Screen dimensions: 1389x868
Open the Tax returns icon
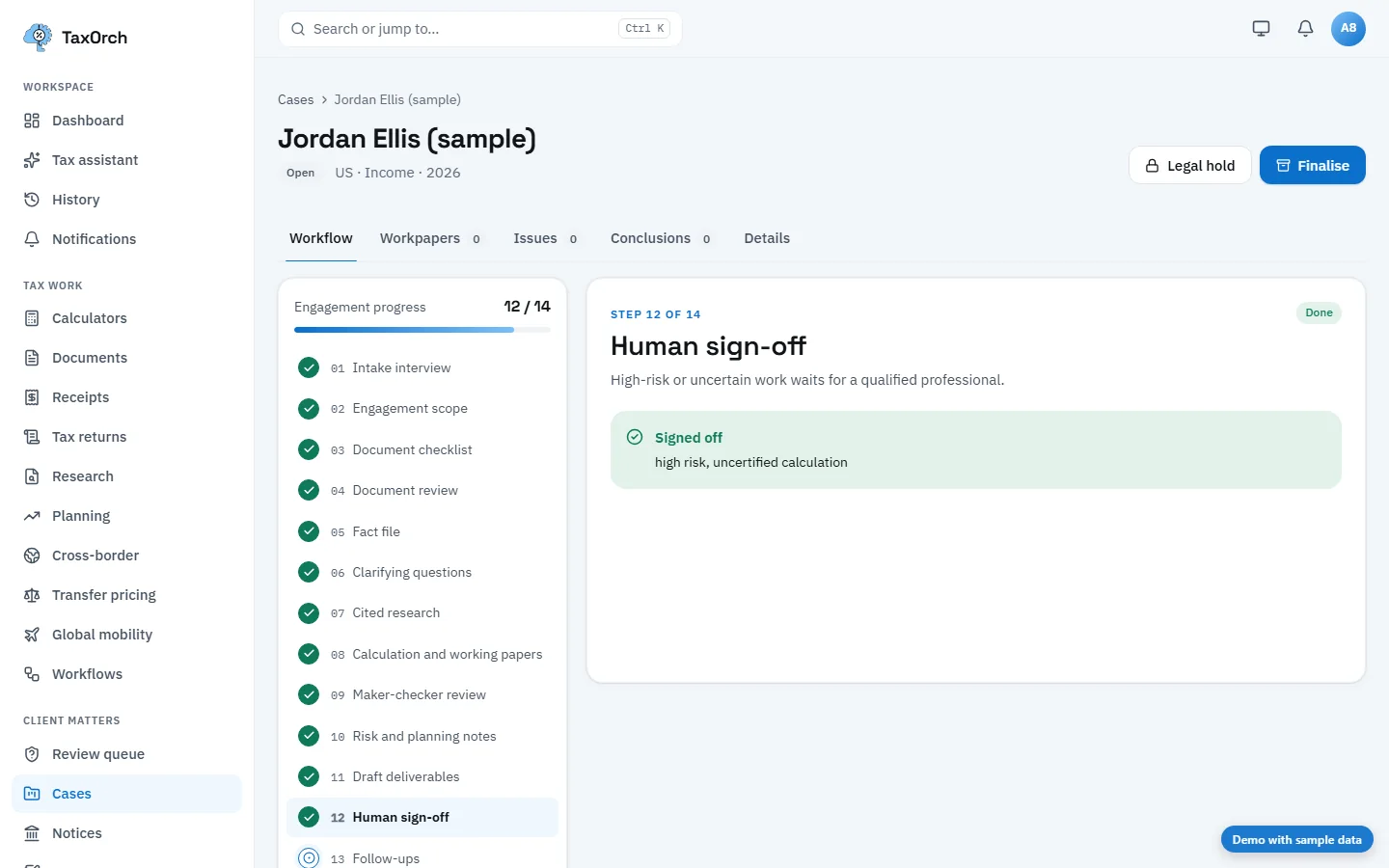[x=32, y=437]
